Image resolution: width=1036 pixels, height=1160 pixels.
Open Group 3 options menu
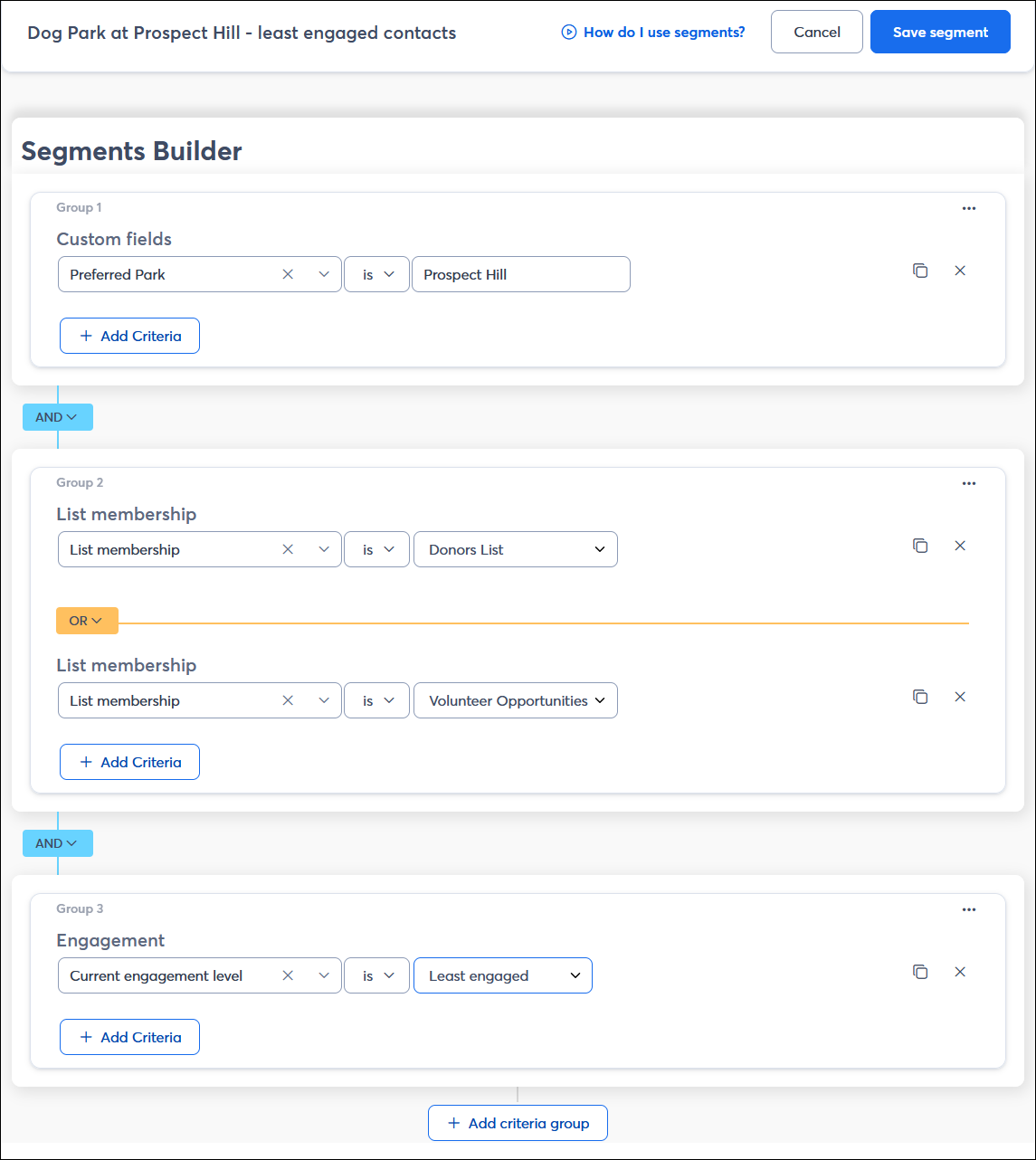969,909
